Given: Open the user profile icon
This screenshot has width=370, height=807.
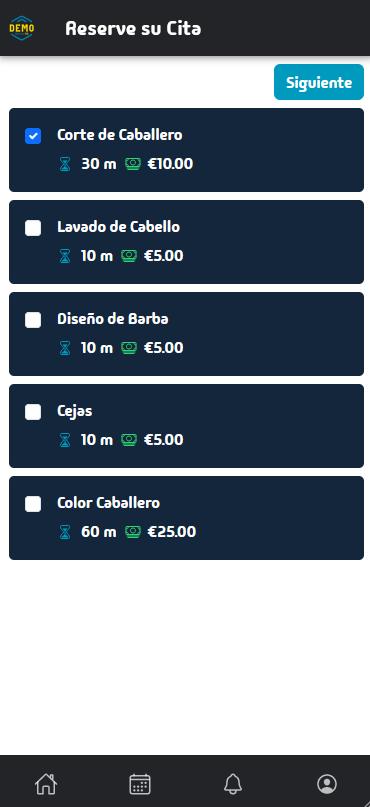Looking at the screenshot, I should tap(327, 784).
